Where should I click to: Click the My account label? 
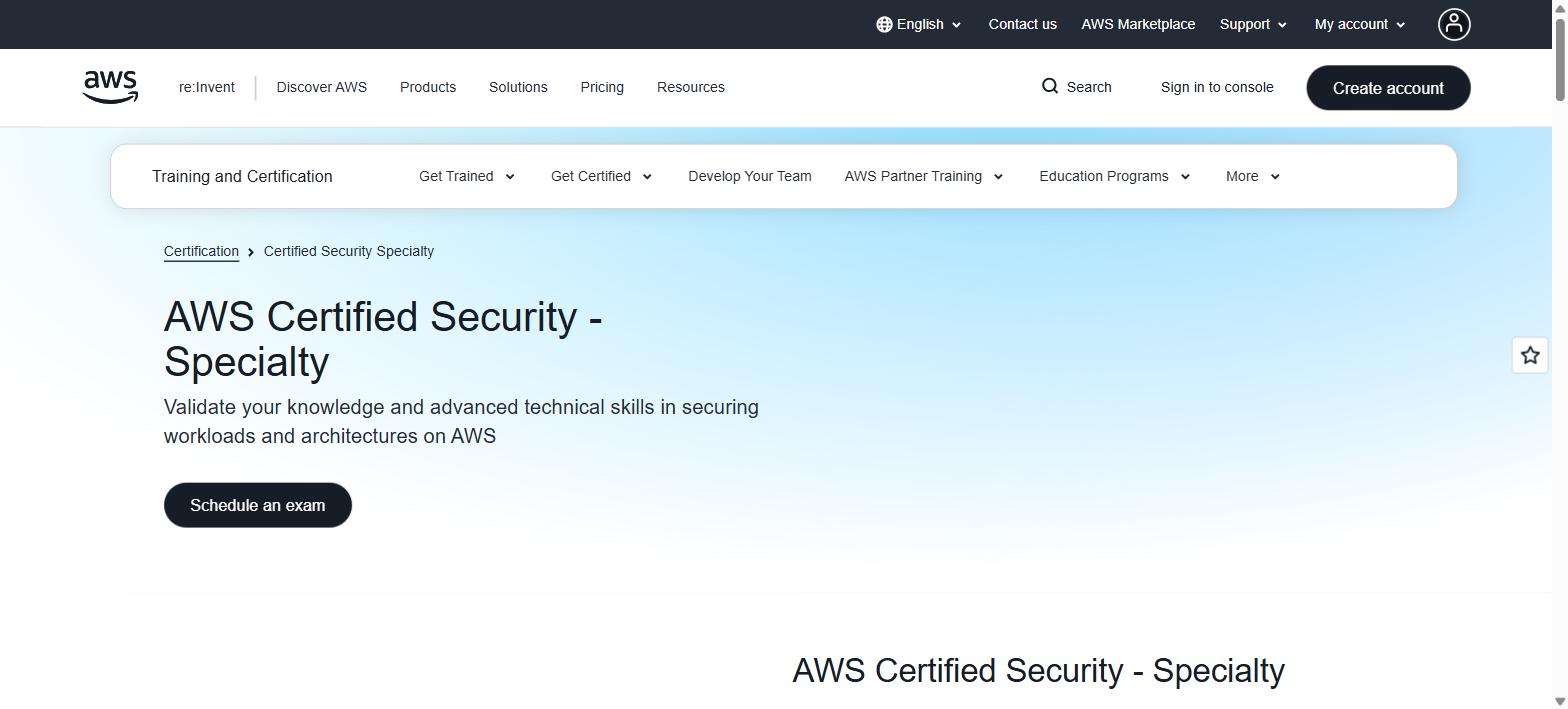pos(1351,24)
